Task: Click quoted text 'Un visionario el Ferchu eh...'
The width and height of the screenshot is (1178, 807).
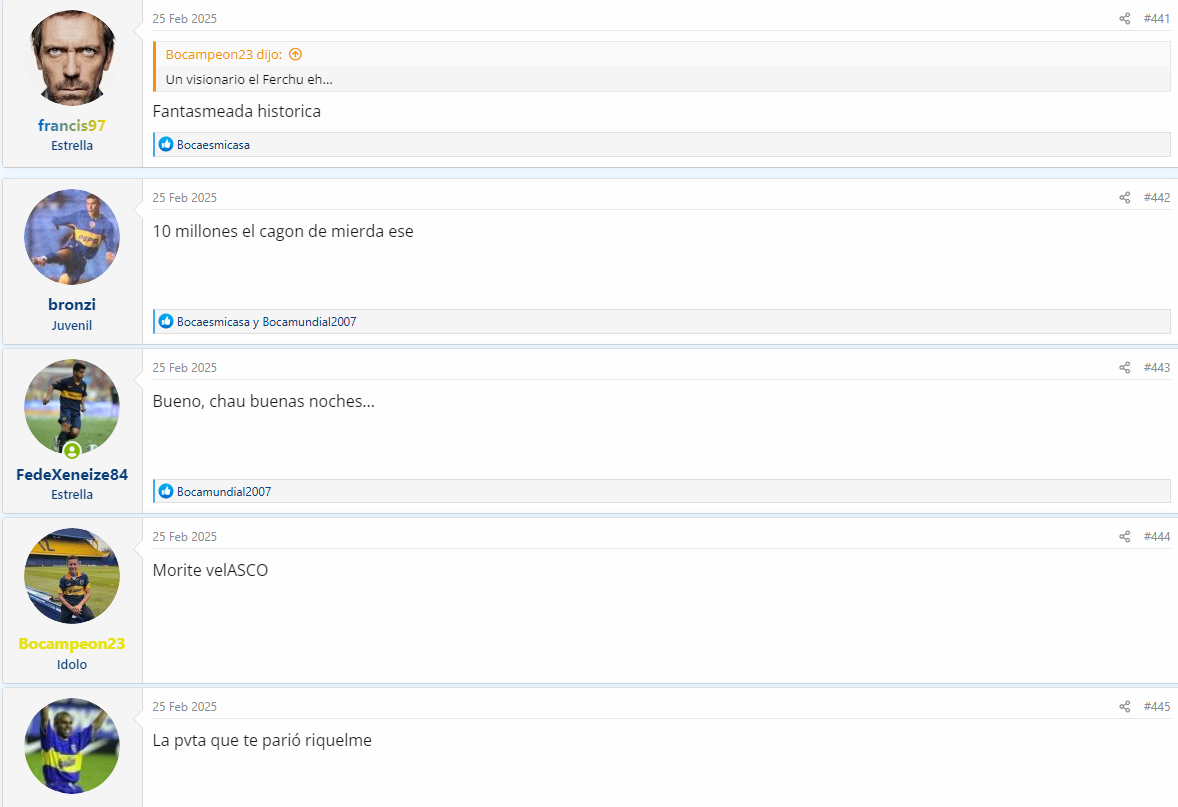Action: tap(249, 79)
